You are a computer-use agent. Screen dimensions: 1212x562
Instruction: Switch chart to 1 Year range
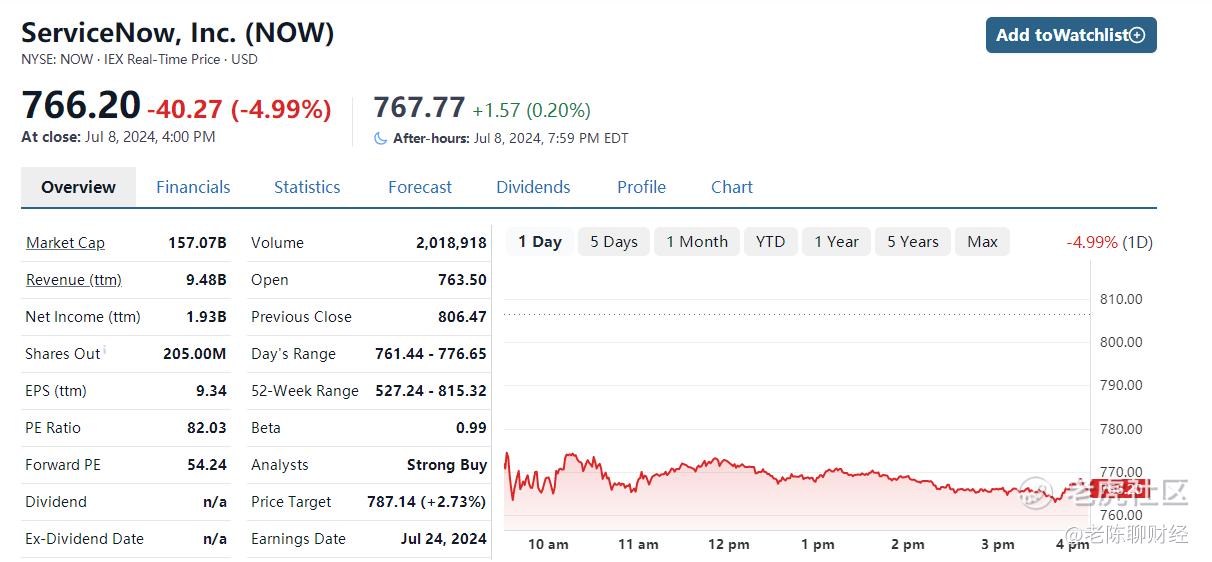836,242
